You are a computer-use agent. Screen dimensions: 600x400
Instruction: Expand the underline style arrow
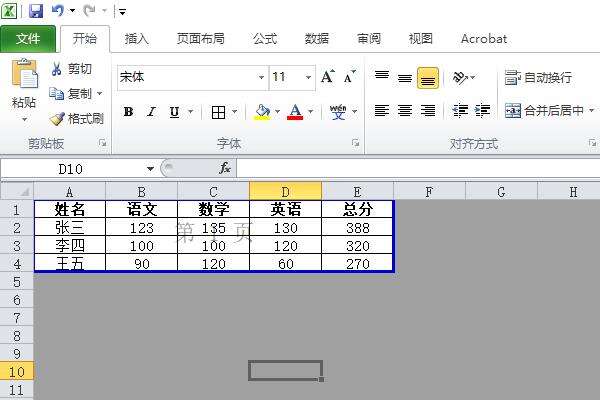coord(190,112)
